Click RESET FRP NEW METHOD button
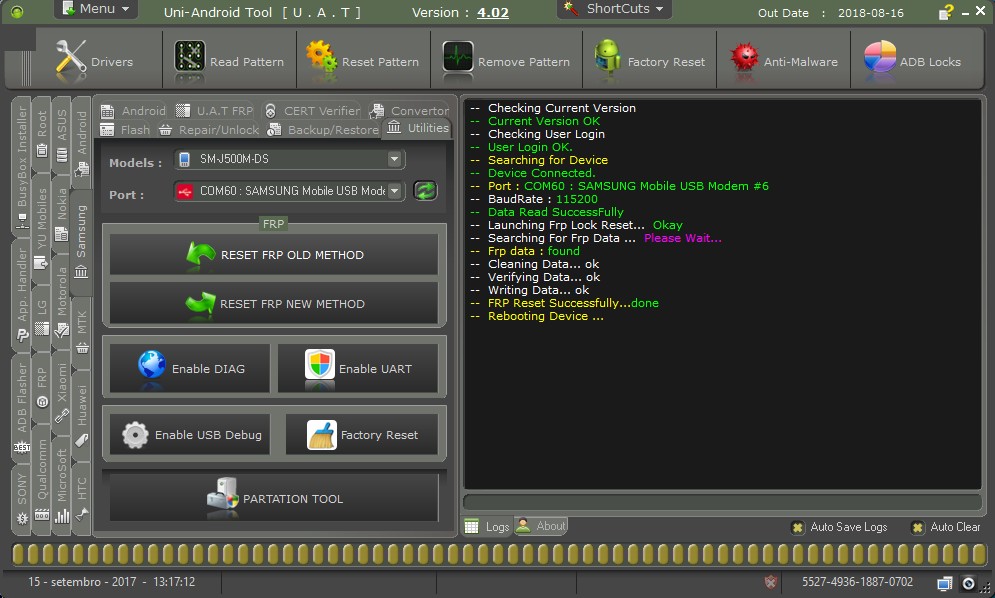This screenshot has height=598, width=995. click(274, 303)
